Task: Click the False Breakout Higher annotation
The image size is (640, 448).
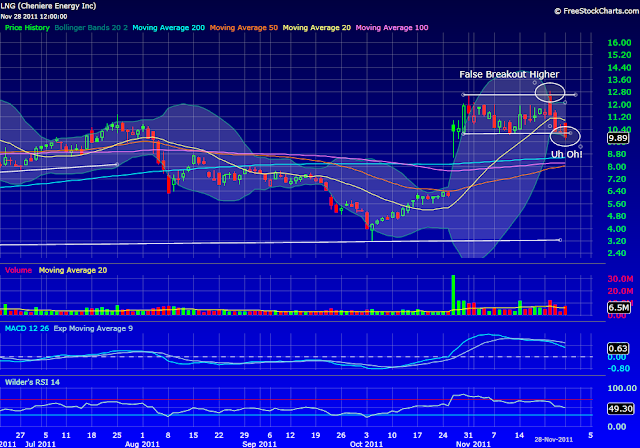Action: (x=509, y=74)
